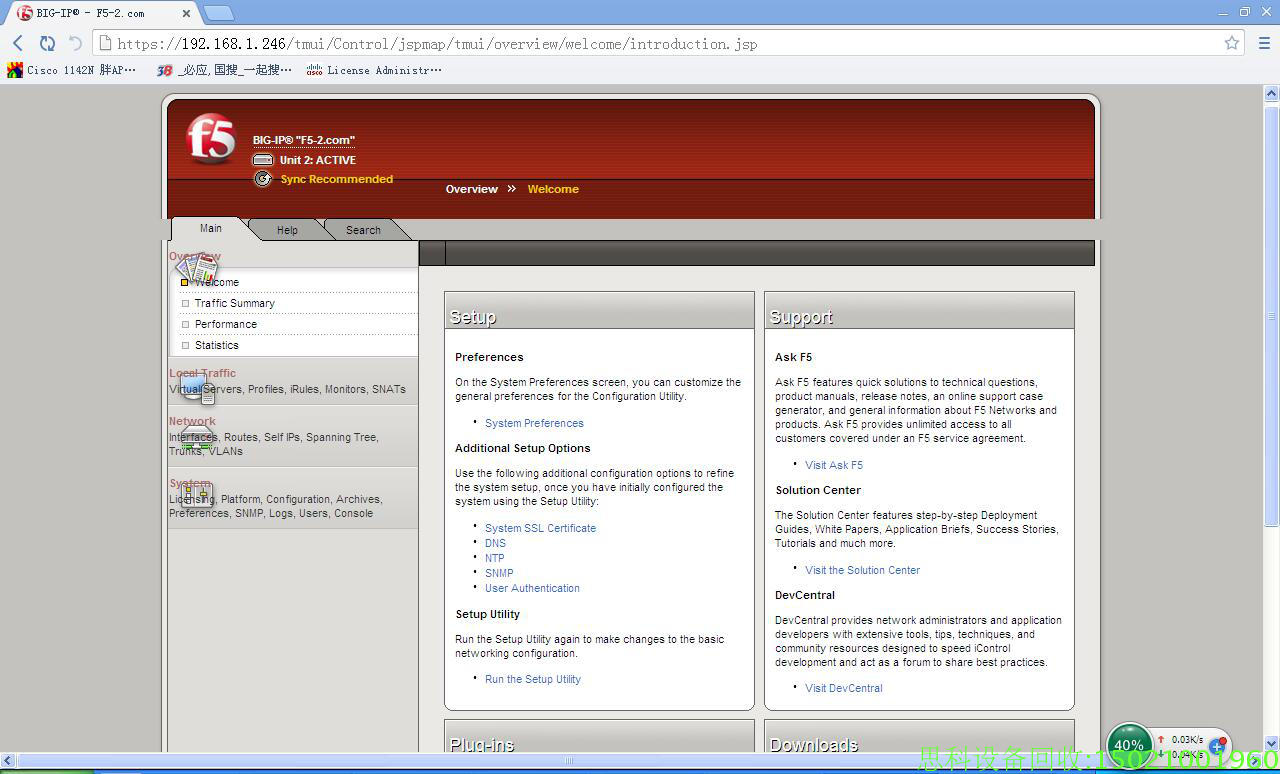
Task: Open the System section icon
Action: pyautogui.click(x=197, y=495)
